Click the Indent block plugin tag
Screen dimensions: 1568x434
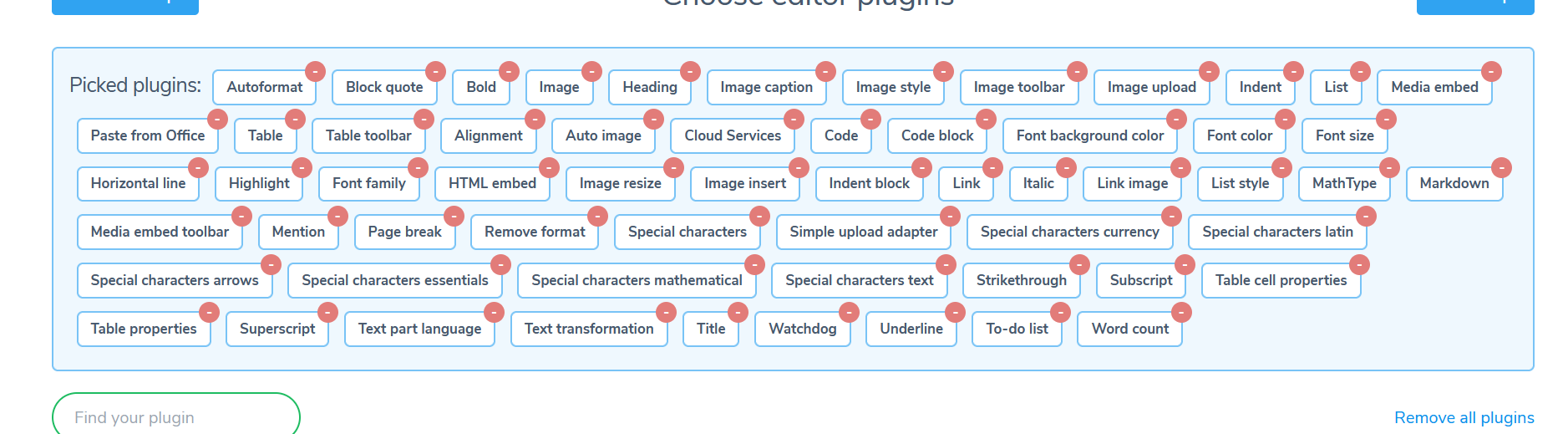pos(869,183)
